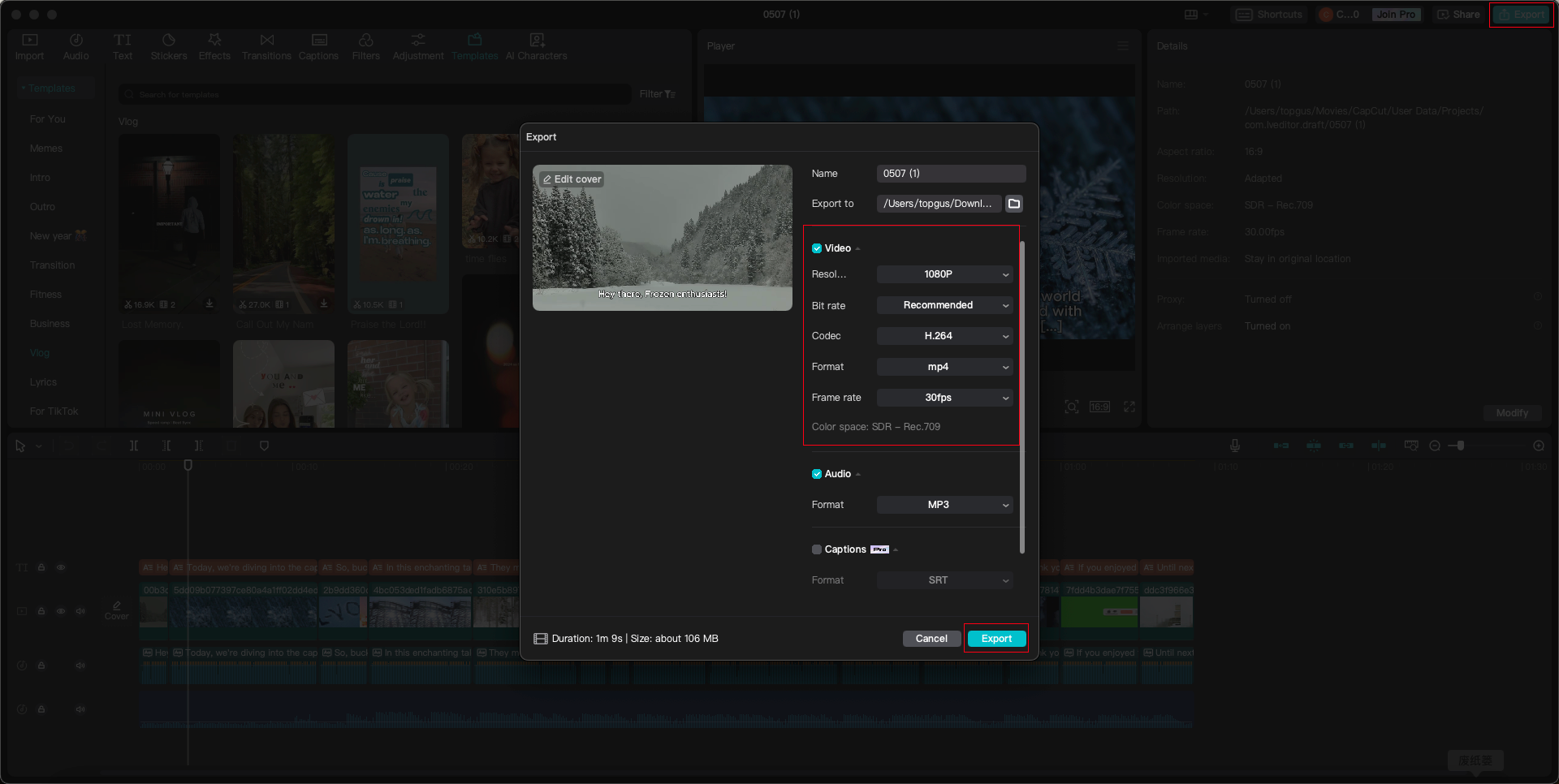Open the Effects panel
Screen dimensions: 1559x784
[214, 45]
